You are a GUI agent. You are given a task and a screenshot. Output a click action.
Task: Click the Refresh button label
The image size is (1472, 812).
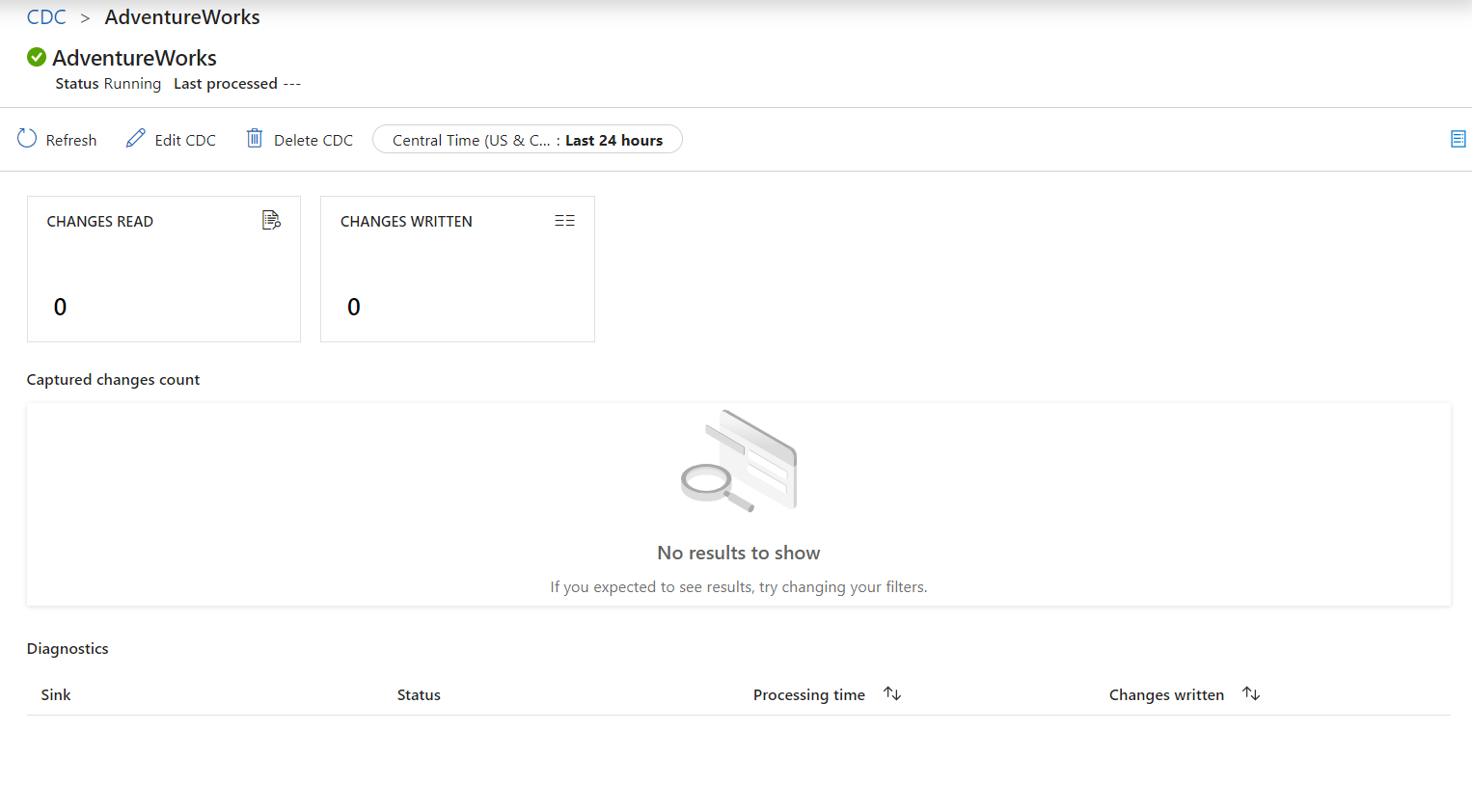pos(70,139)
